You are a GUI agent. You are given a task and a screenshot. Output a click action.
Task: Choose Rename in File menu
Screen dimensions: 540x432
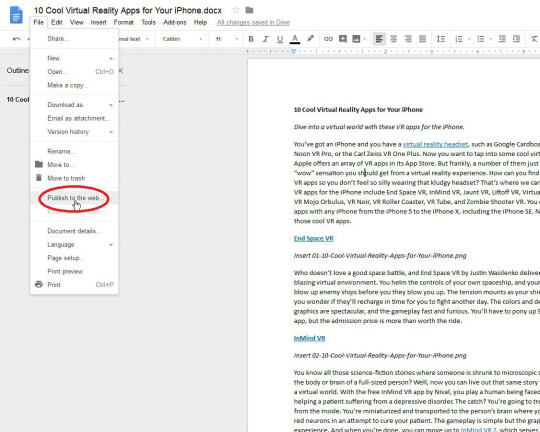[74, 151]
